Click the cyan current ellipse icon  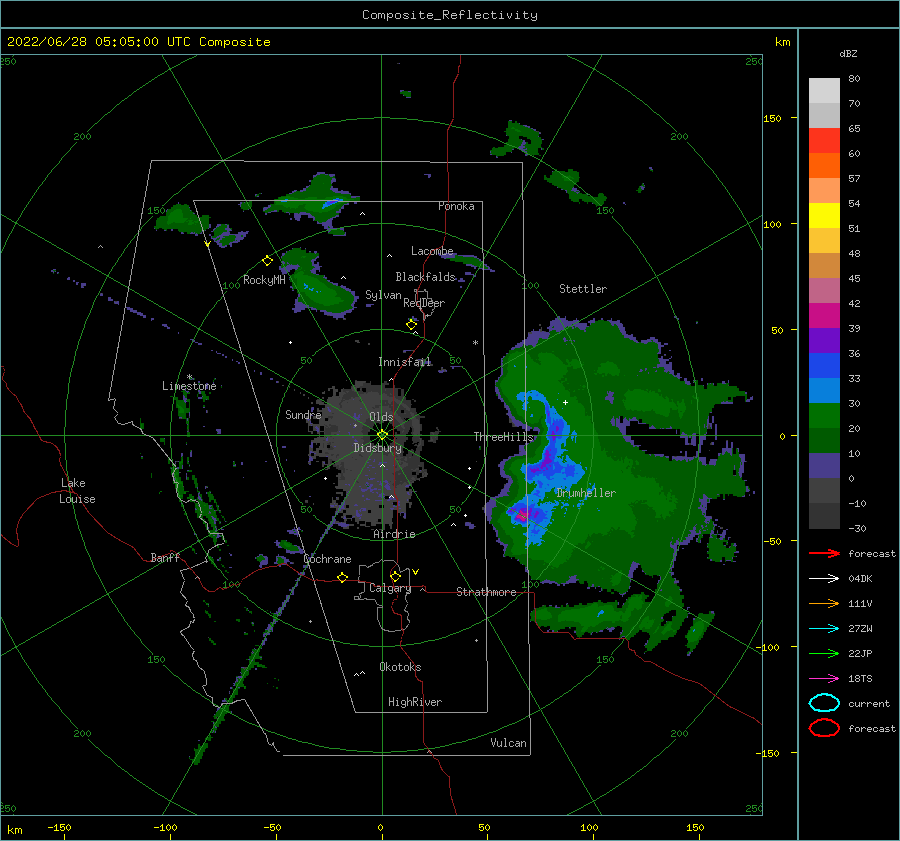824,703
